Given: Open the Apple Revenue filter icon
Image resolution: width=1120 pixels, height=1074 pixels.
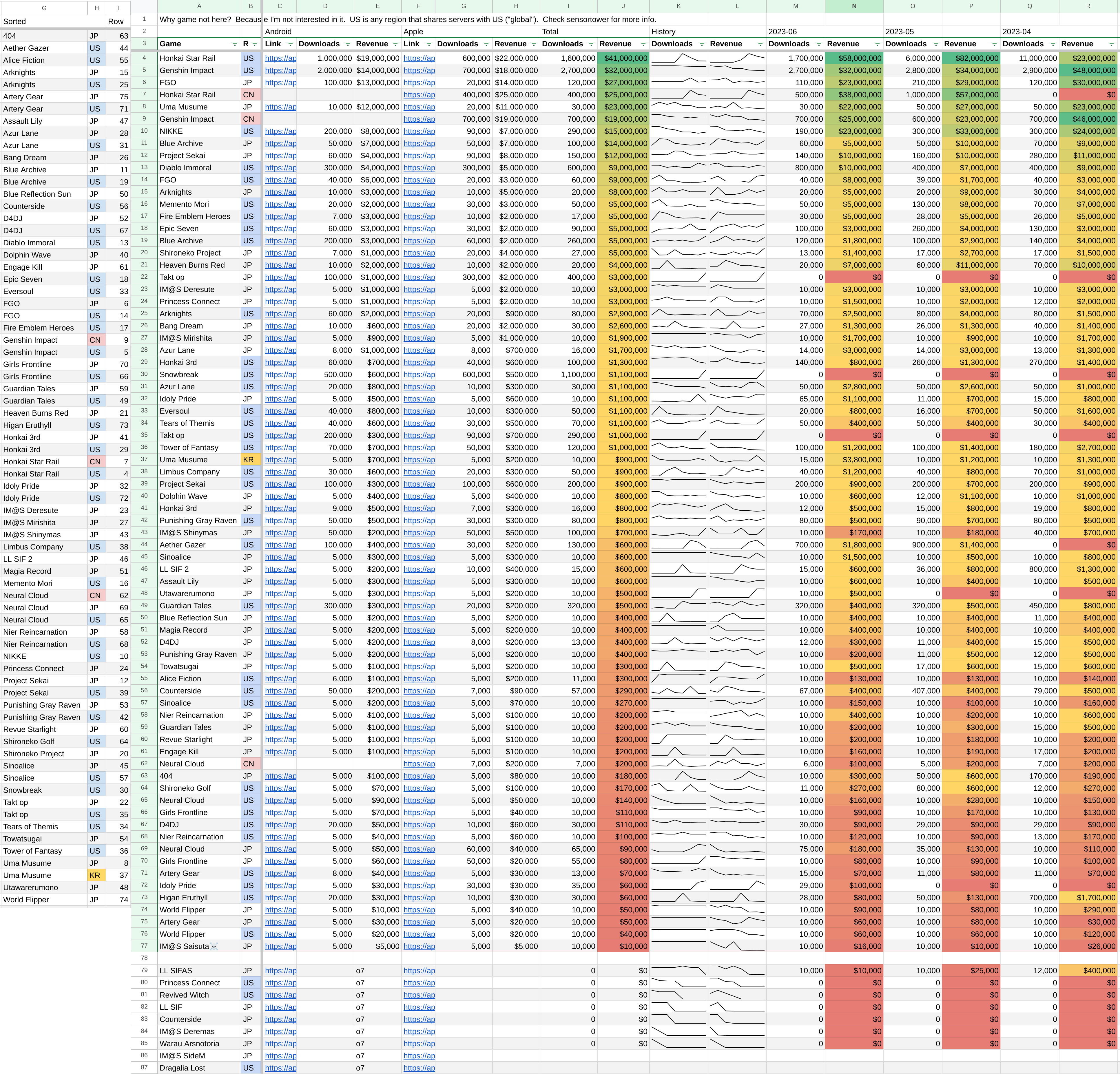Looking at the screenshot, I should [534, 44].
